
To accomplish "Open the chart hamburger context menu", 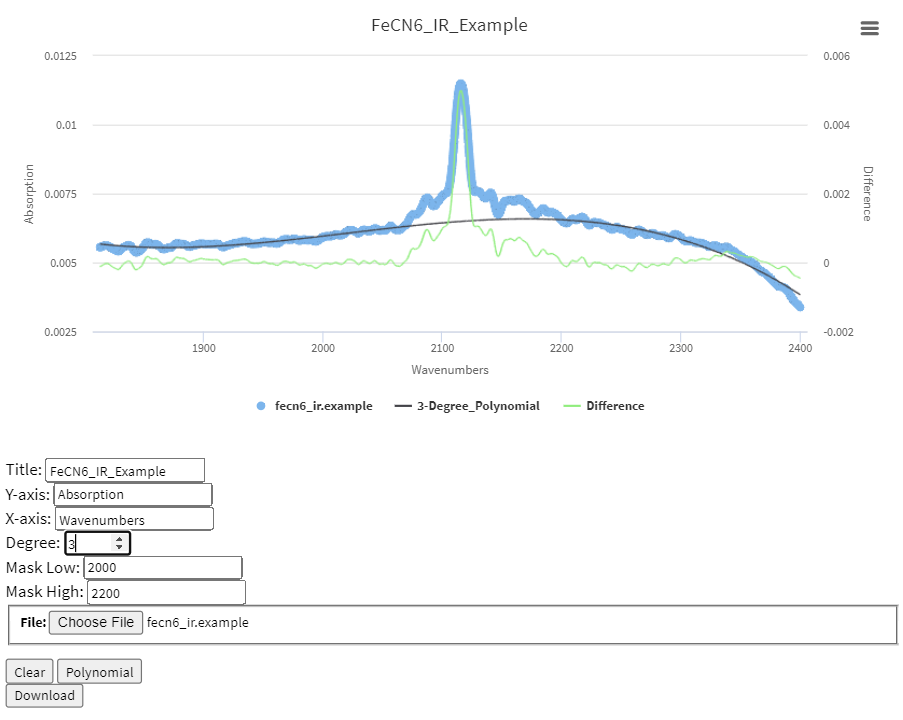I will click(x=869, y=28).
